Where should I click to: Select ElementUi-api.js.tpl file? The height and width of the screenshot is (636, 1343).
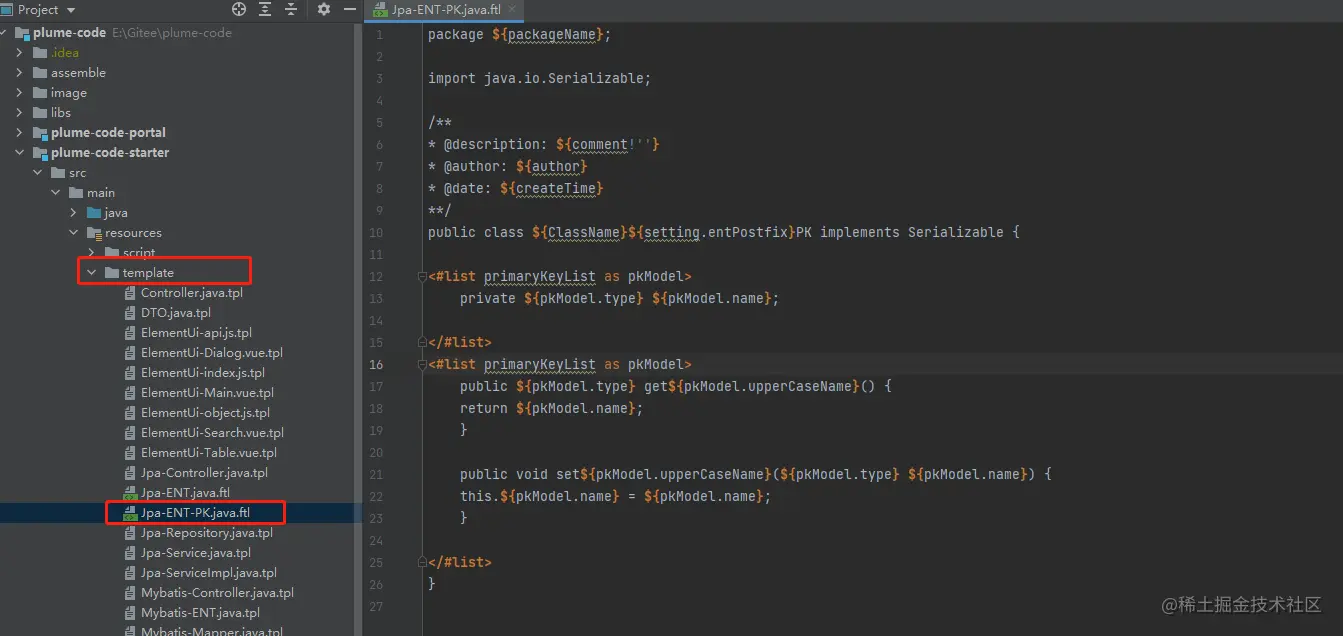click(196, 333)
